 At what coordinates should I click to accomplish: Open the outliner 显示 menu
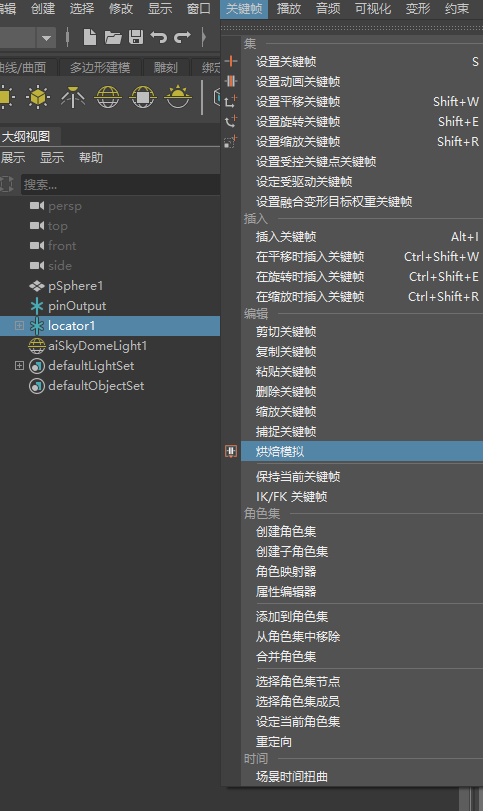coord(52,158)
